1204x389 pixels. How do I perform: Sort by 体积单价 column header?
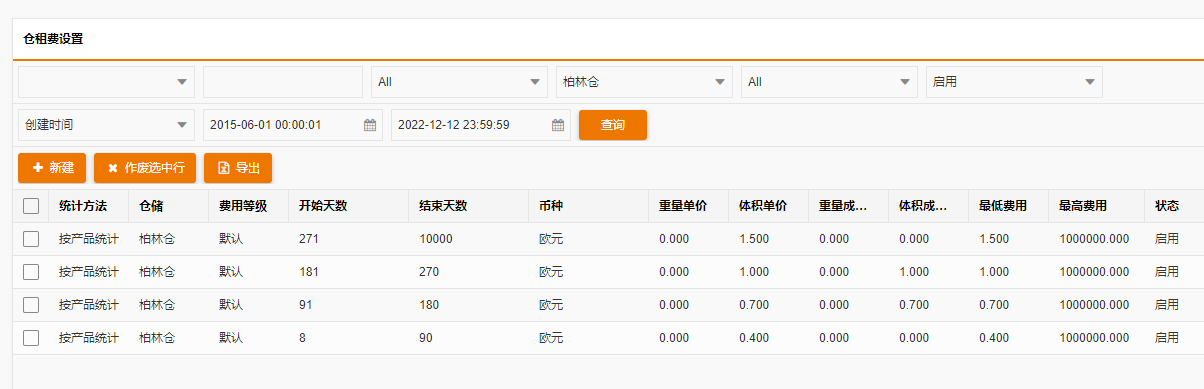click(x=769, y=206)
